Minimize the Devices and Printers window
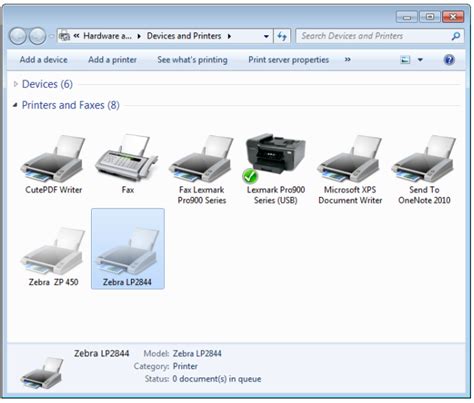The width and height of the screenshot is (474, 403). tap(407, 17)
